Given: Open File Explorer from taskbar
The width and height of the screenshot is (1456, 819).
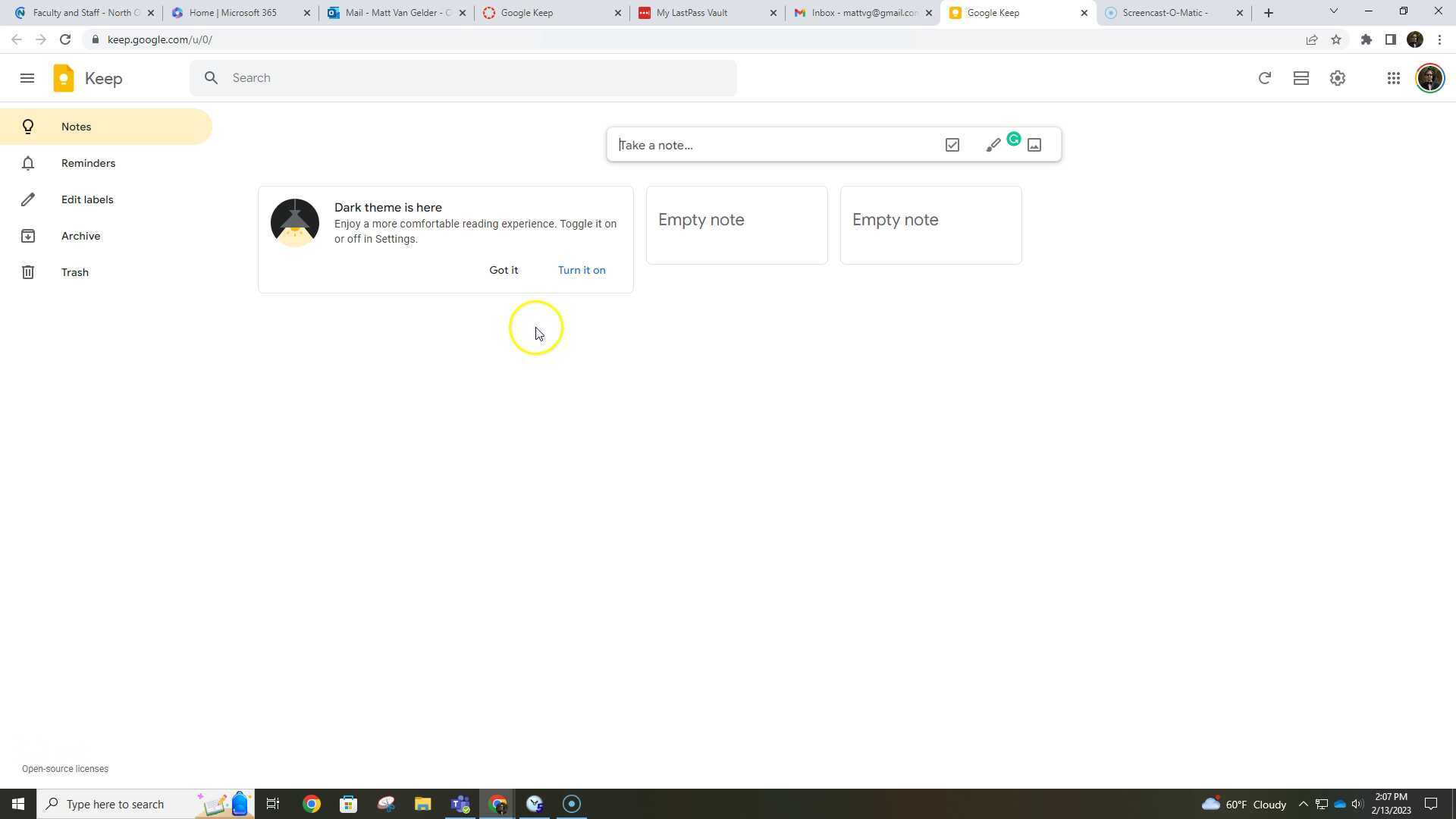Looking at the screenshot, I should [x=422, y=804].
